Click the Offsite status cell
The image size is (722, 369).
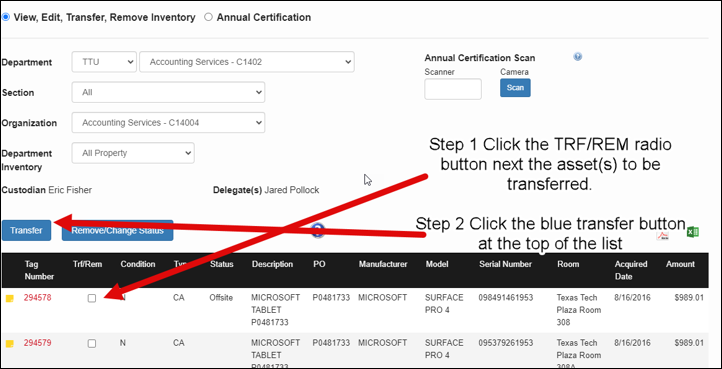pyautogui.click(x=221, y=298)
